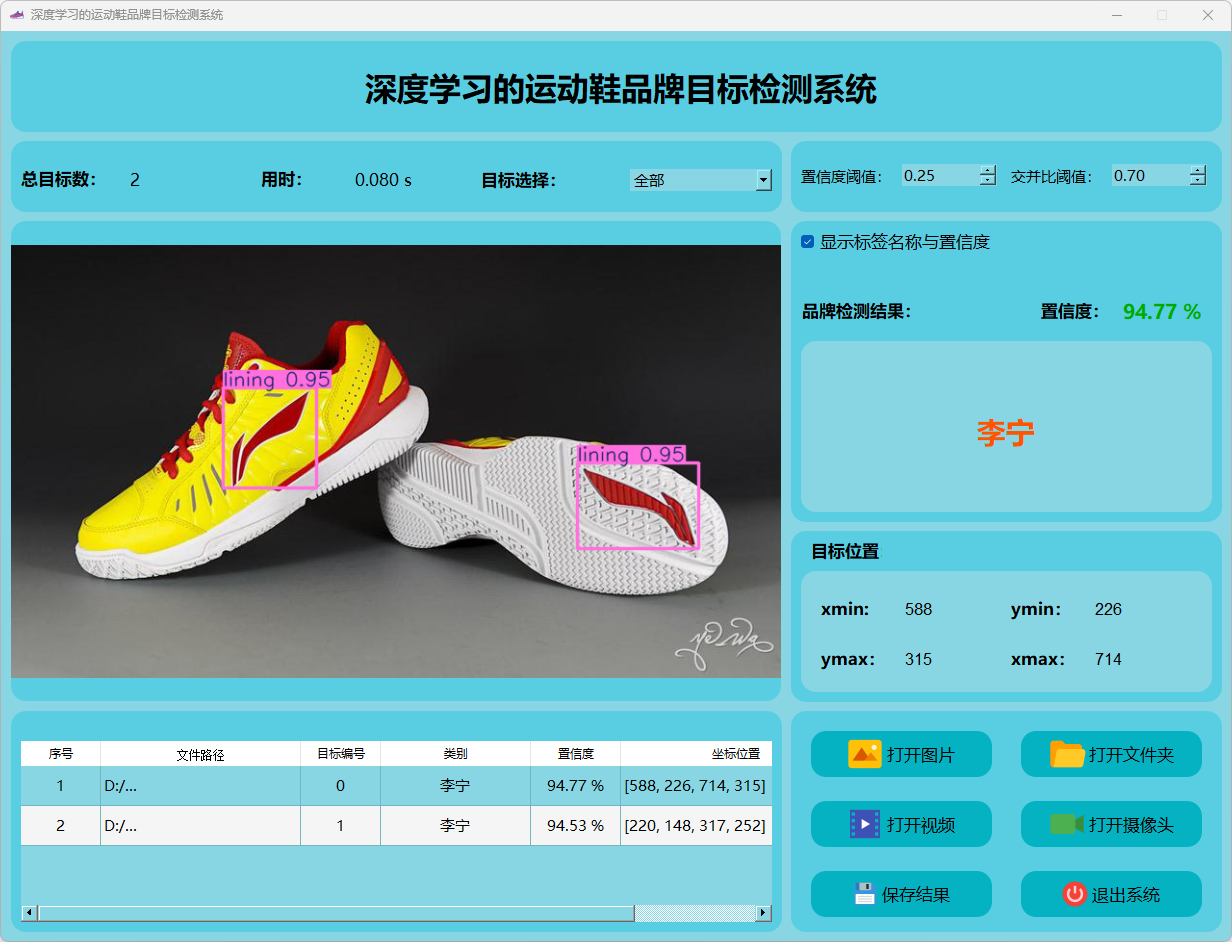Click the 打开摄像头 button
The image size is (1232, 942).
[x=1111, y=824]
